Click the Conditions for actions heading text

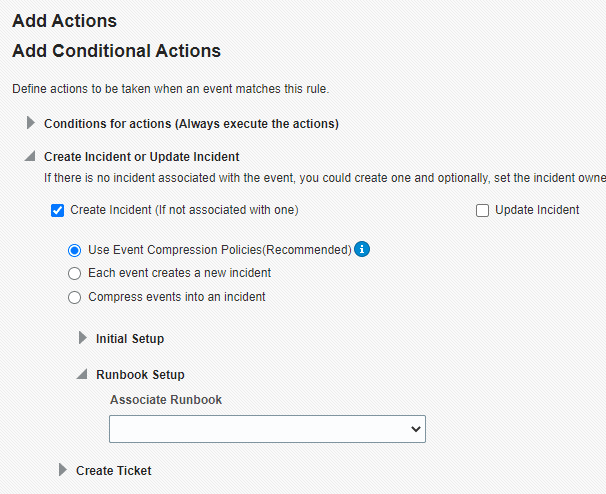tap(191, 124)
